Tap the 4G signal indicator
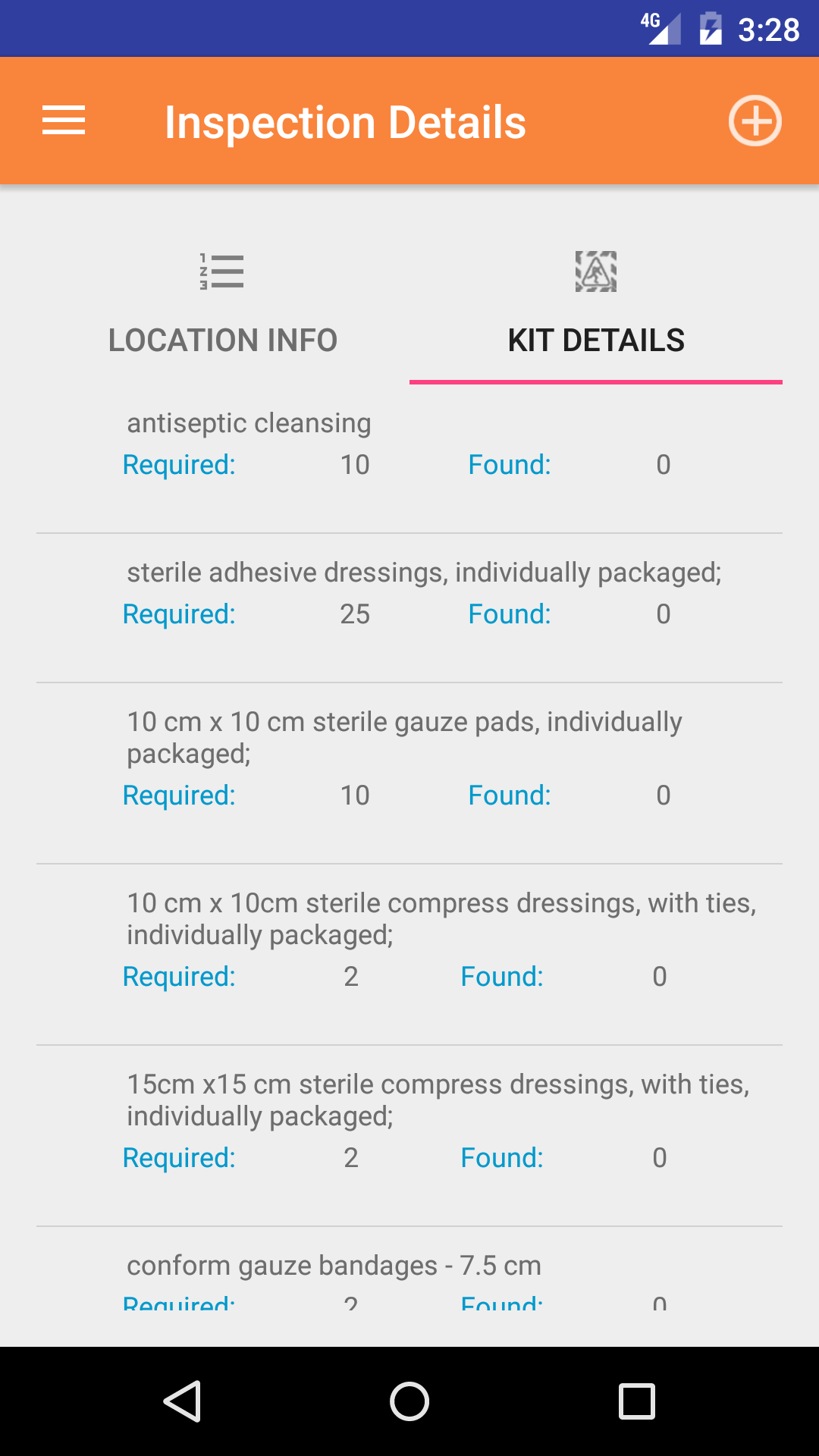 tap(660, 29)
